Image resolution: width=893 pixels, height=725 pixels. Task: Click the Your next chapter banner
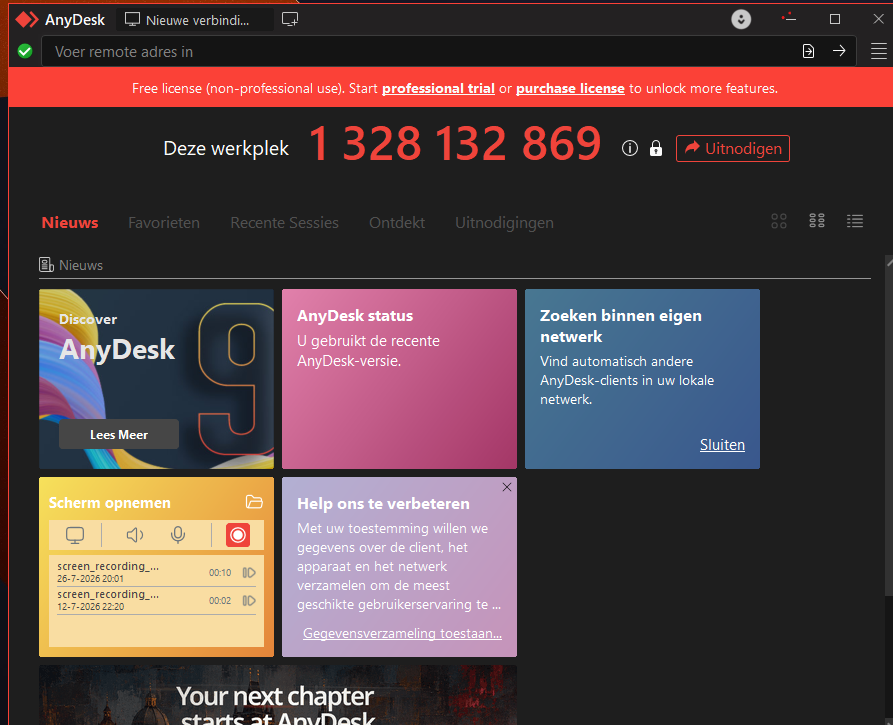(x=278, y=695)
